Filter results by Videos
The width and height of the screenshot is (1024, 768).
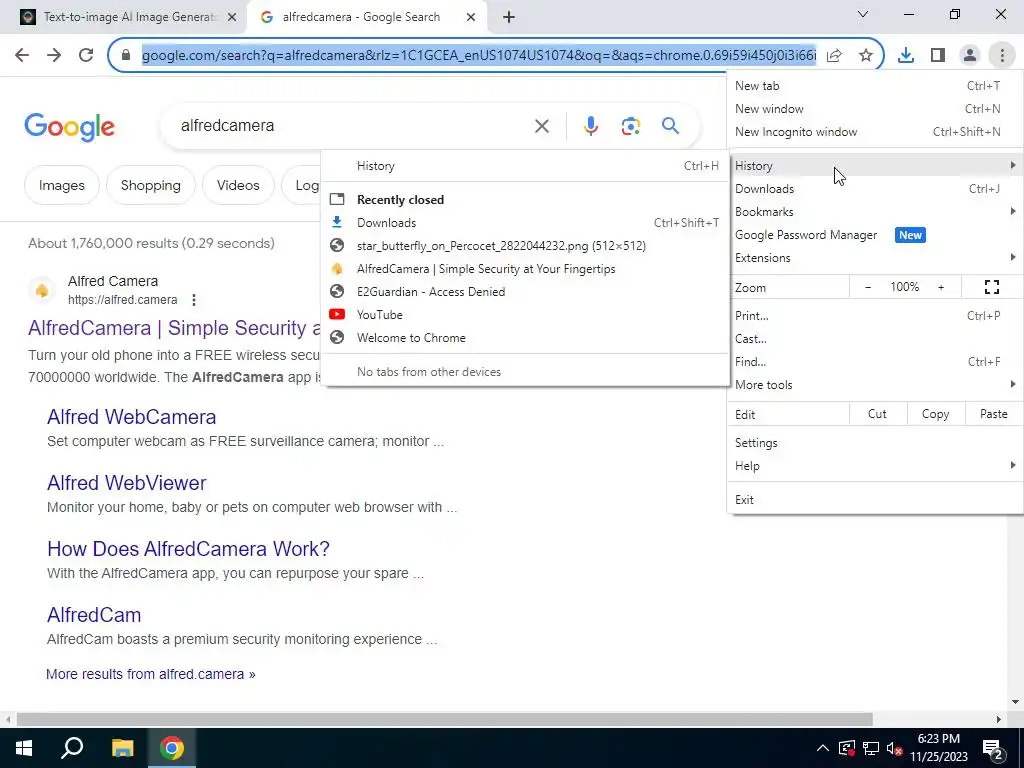[238, 185]
